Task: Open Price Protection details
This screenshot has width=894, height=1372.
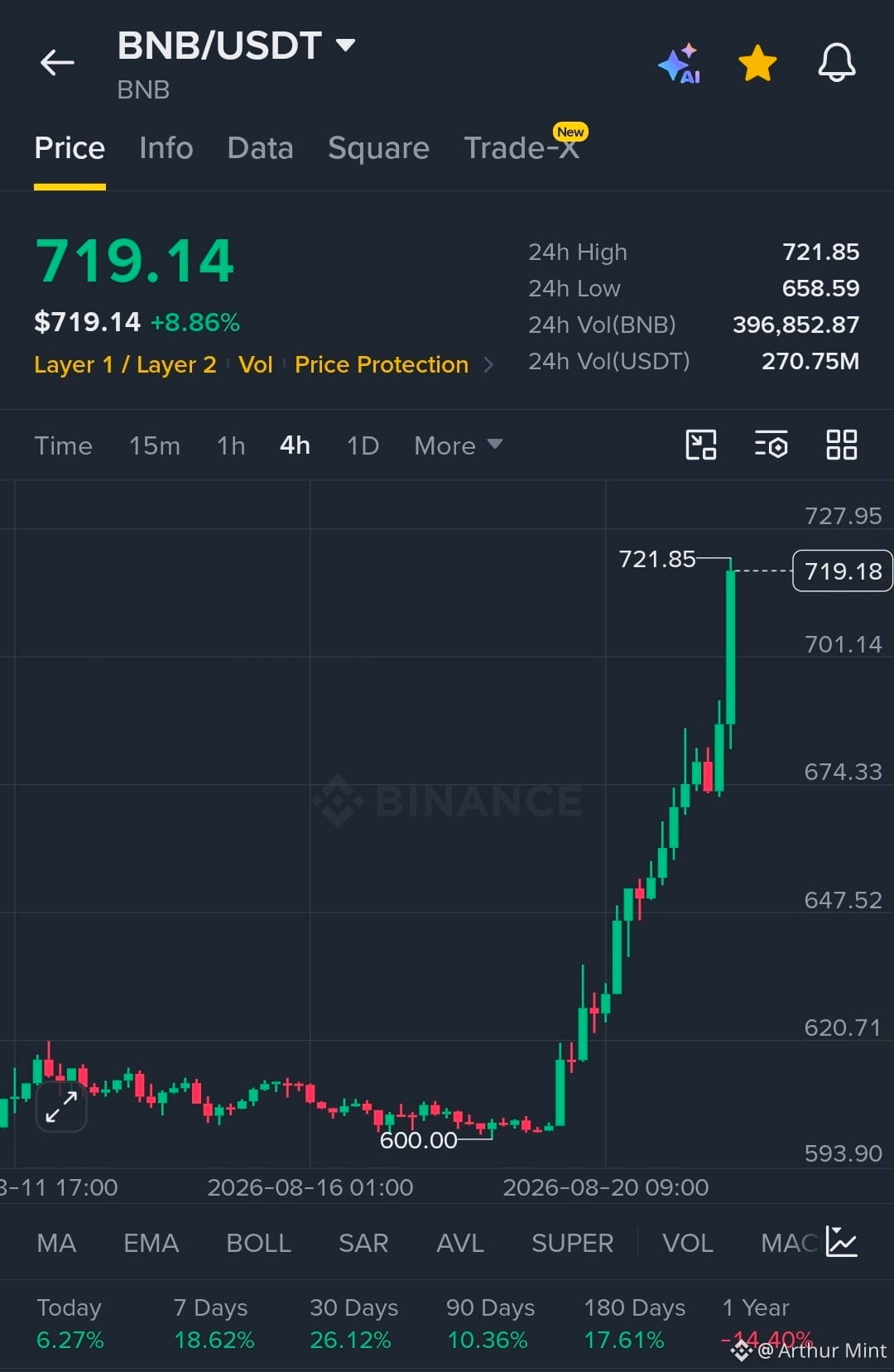Action: pyautogui.click(x=382, y=364)
